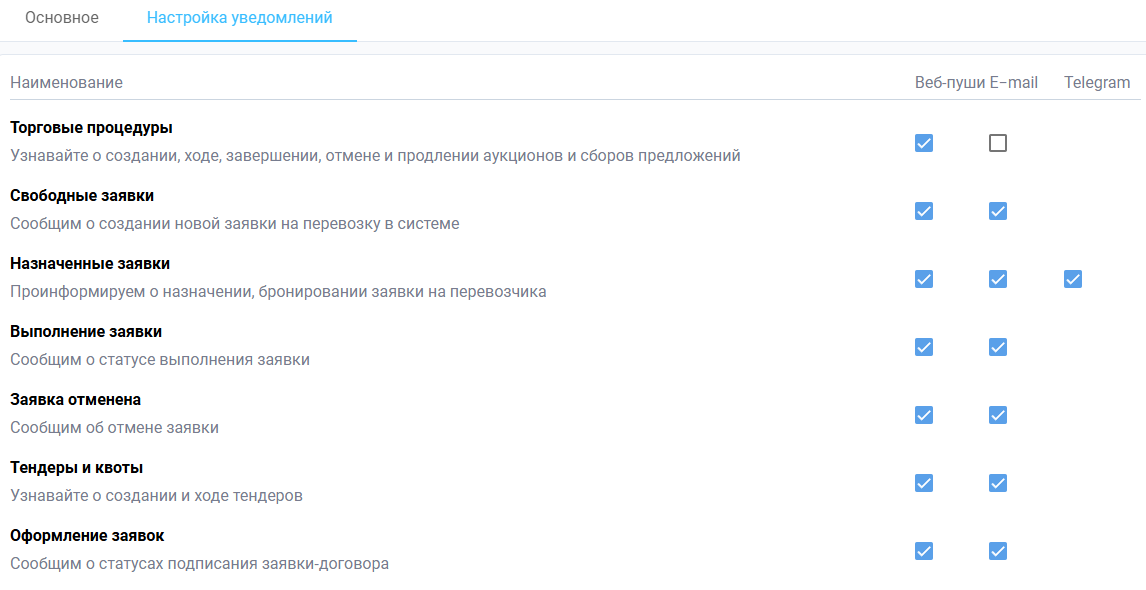Disable Веб-пуши for Торговые процедуры

(x=923, y=143)
